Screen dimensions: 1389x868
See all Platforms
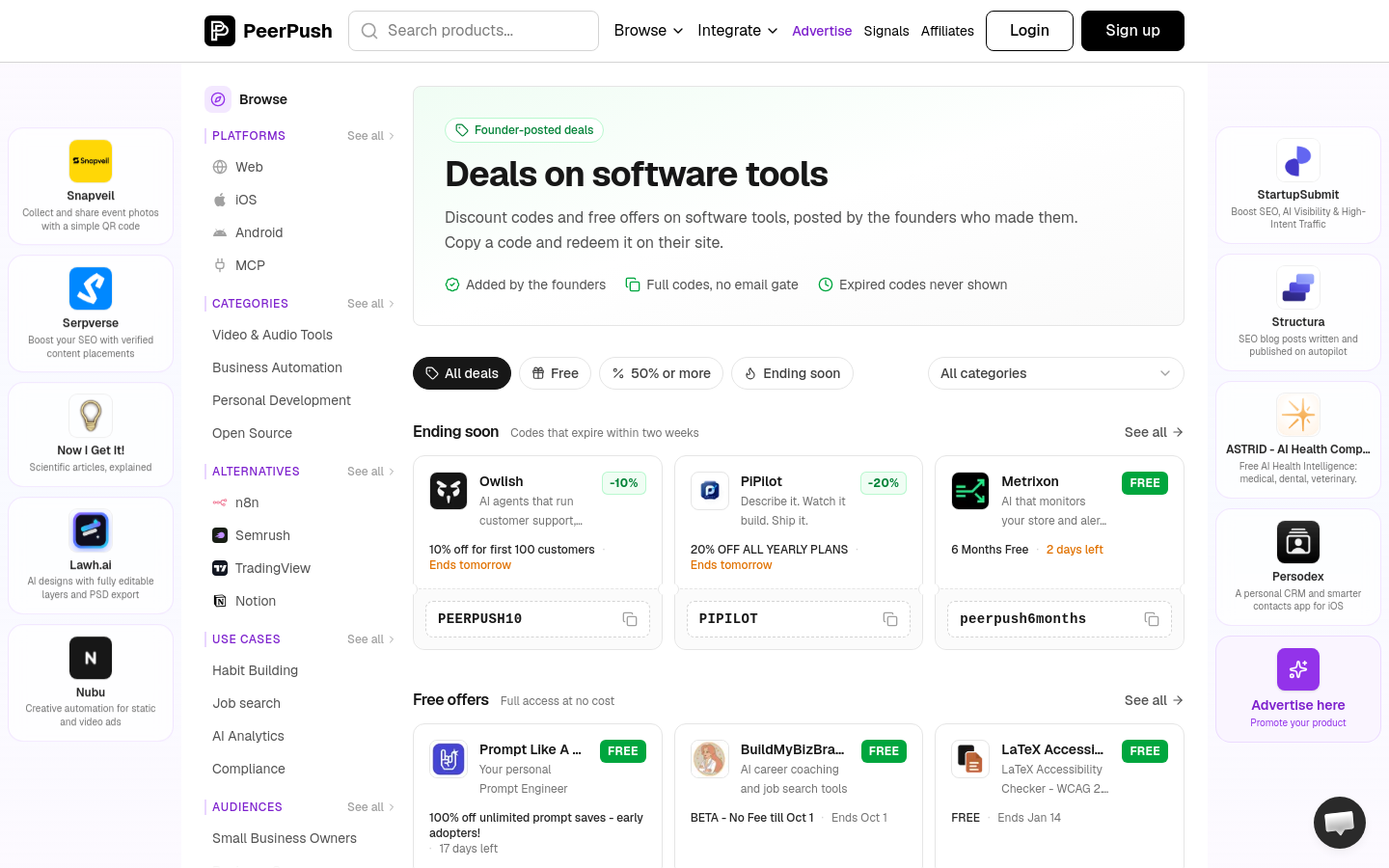point(371,136)
